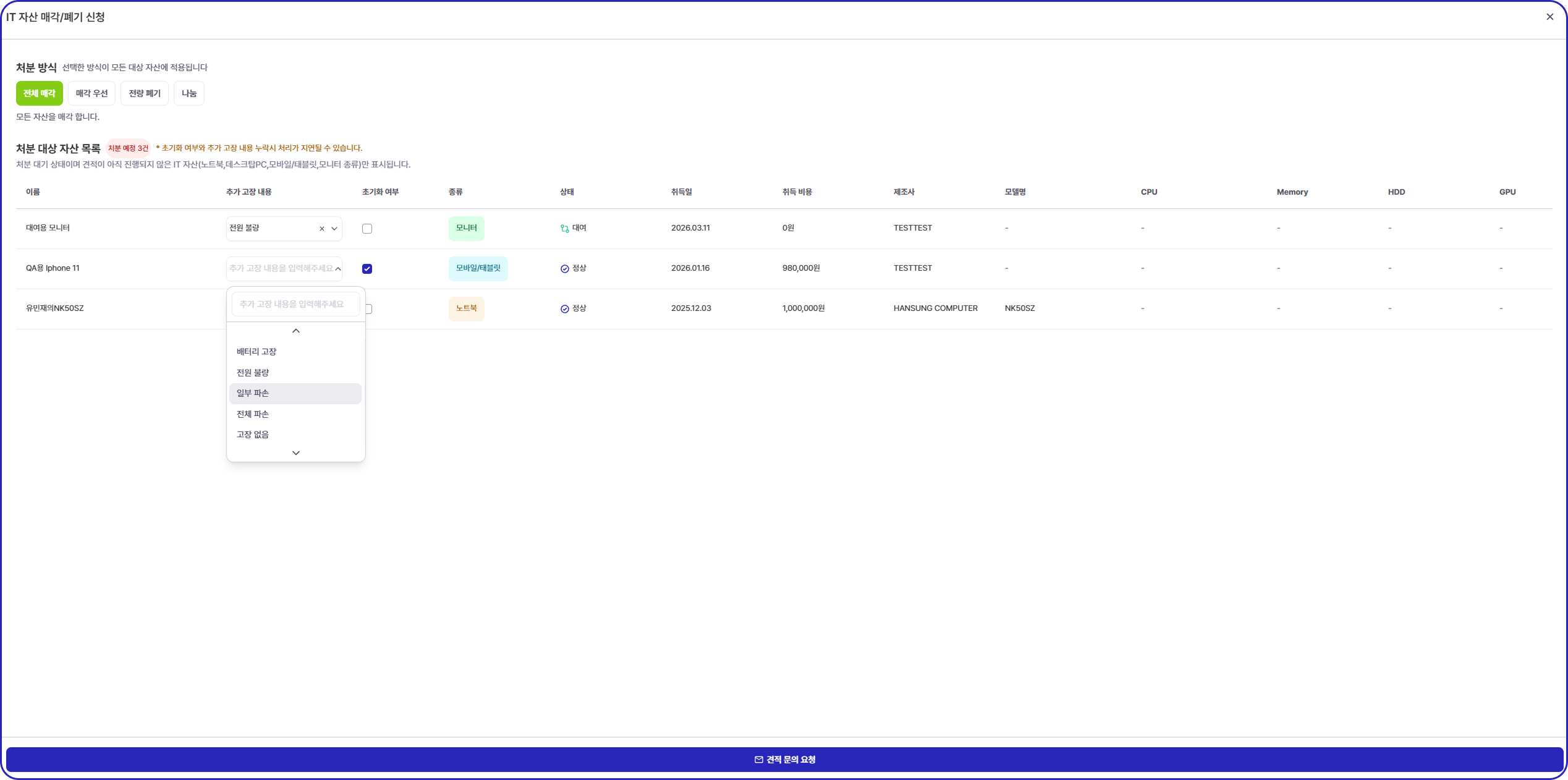Viewport: 1568px width, 780px height.
Task: Click the 모니터 type badge
Action: [466, 228]
